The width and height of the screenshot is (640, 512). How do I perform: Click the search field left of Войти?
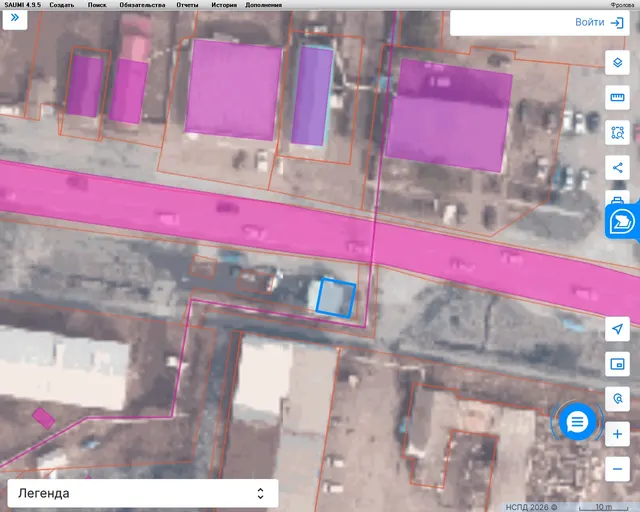tap(510, 22)
